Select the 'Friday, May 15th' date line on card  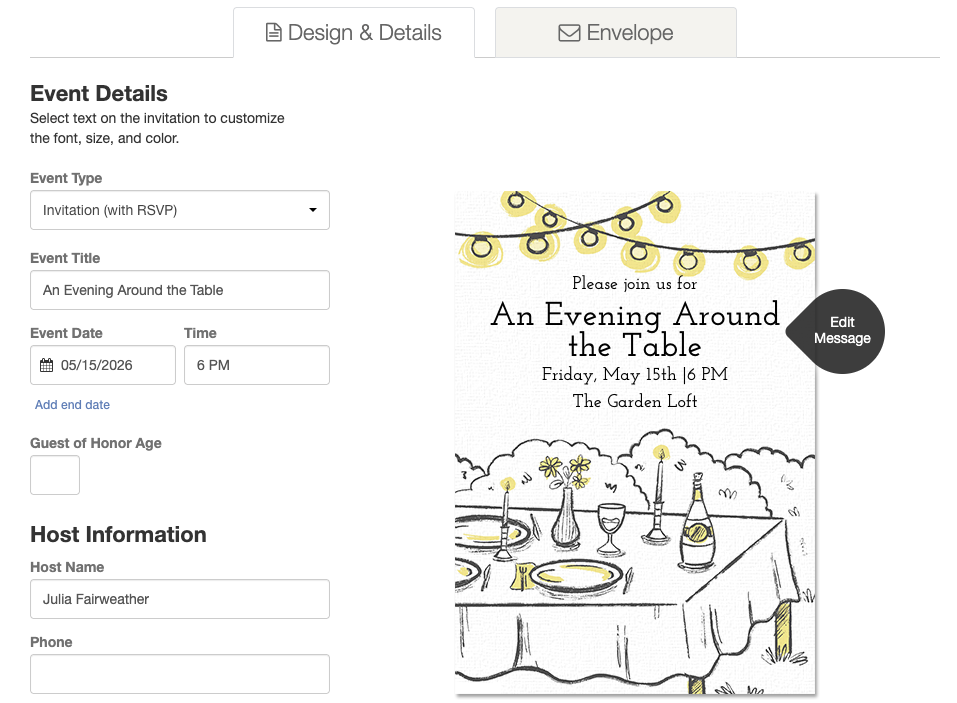coord(635,374)
